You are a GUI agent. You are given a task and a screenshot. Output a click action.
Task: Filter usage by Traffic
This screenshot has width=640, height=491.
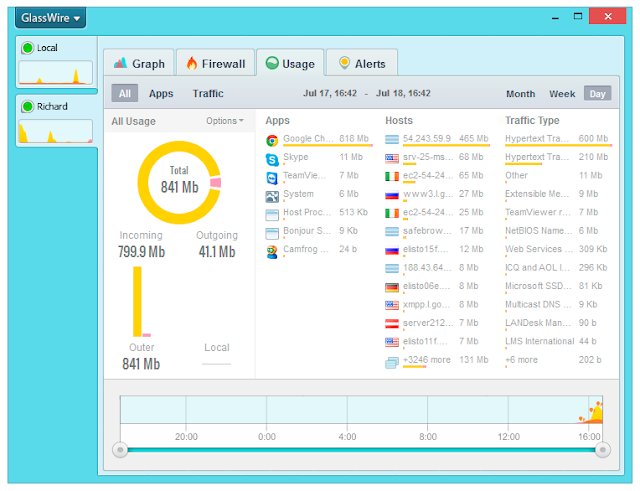(208, 93)
